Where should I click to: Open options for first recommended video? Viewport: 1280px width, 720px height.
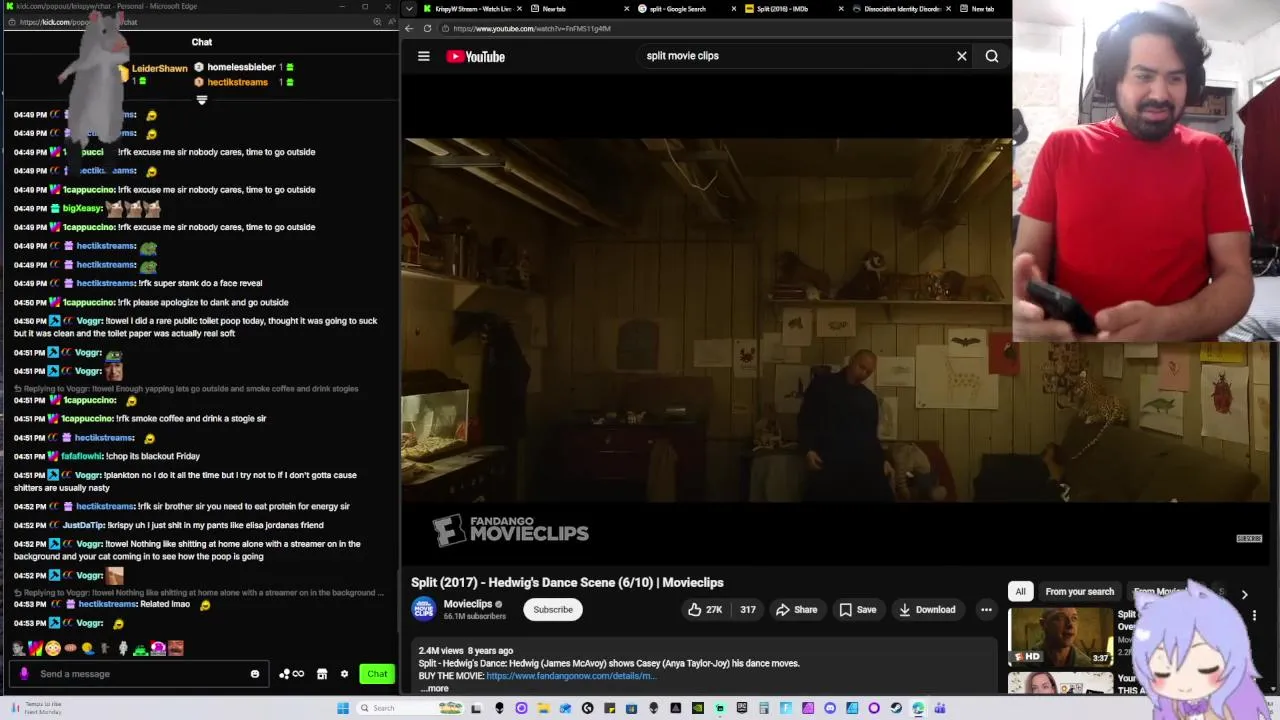[x=1254, y=615]
